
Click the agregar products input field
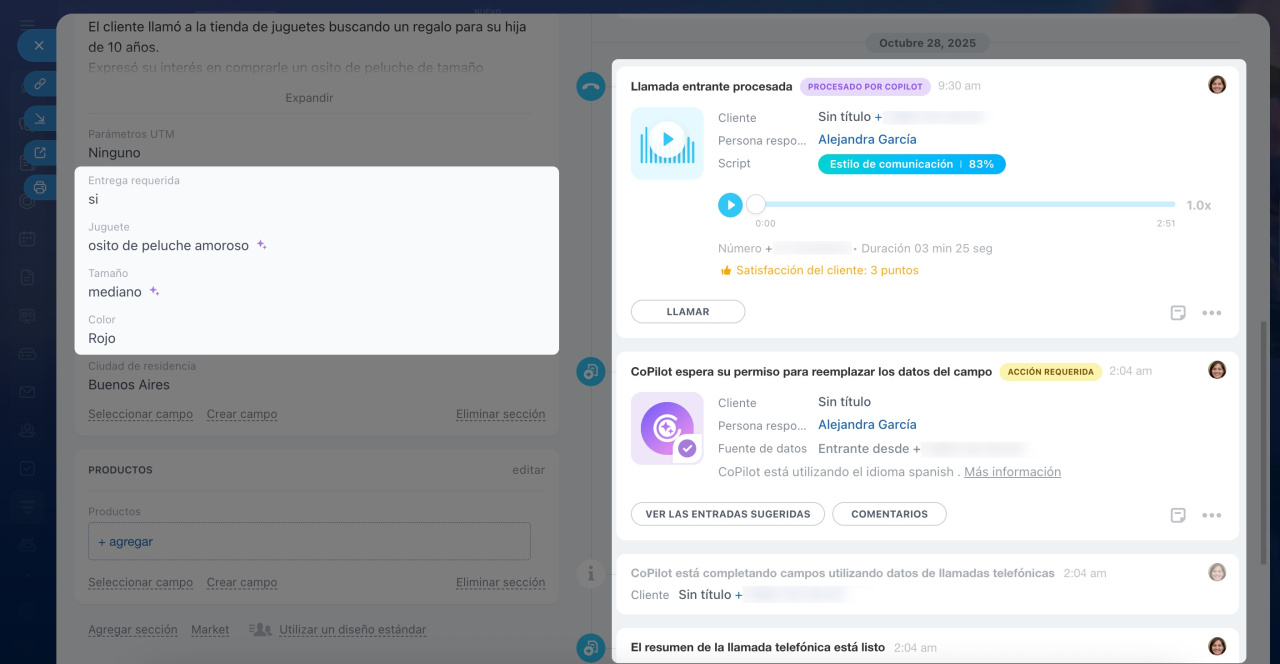tap(309, 542)
